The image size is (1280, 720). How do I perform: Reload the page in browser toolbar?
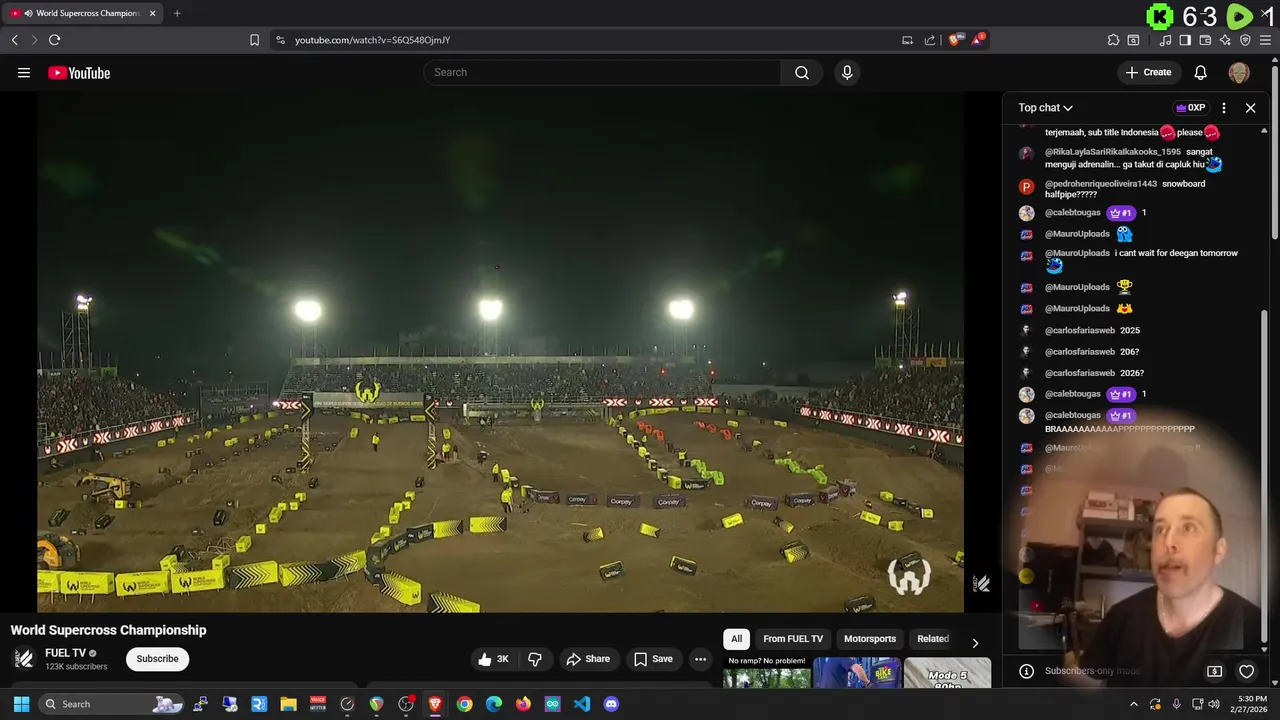[54, 40]
